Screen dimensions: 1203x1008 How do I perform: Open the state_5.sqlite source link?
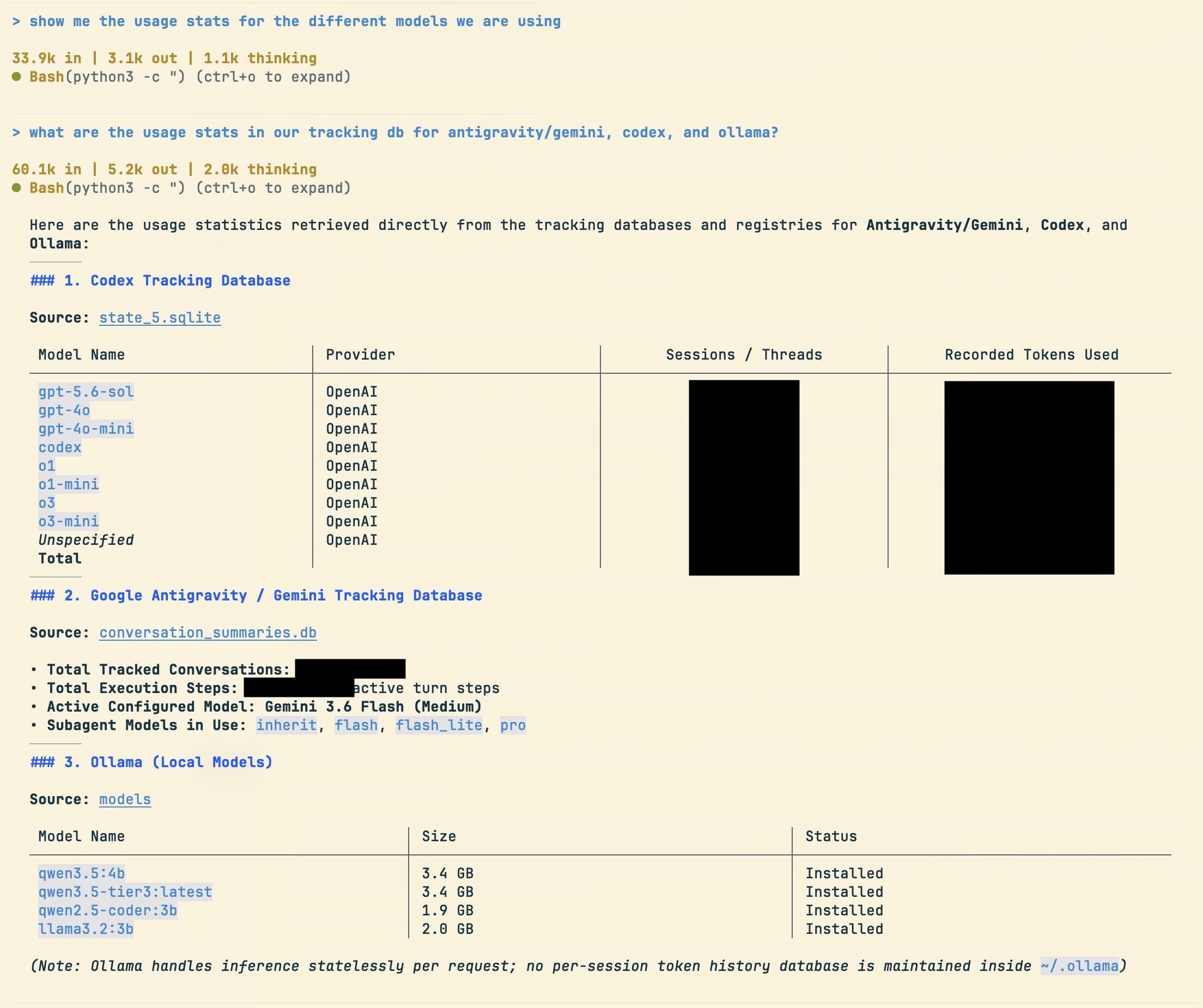pos(160,318)
